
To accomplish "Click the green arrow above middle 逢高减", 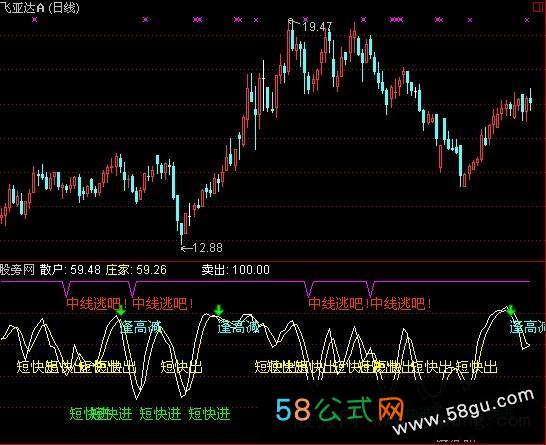I will click(x=218, y=310).
